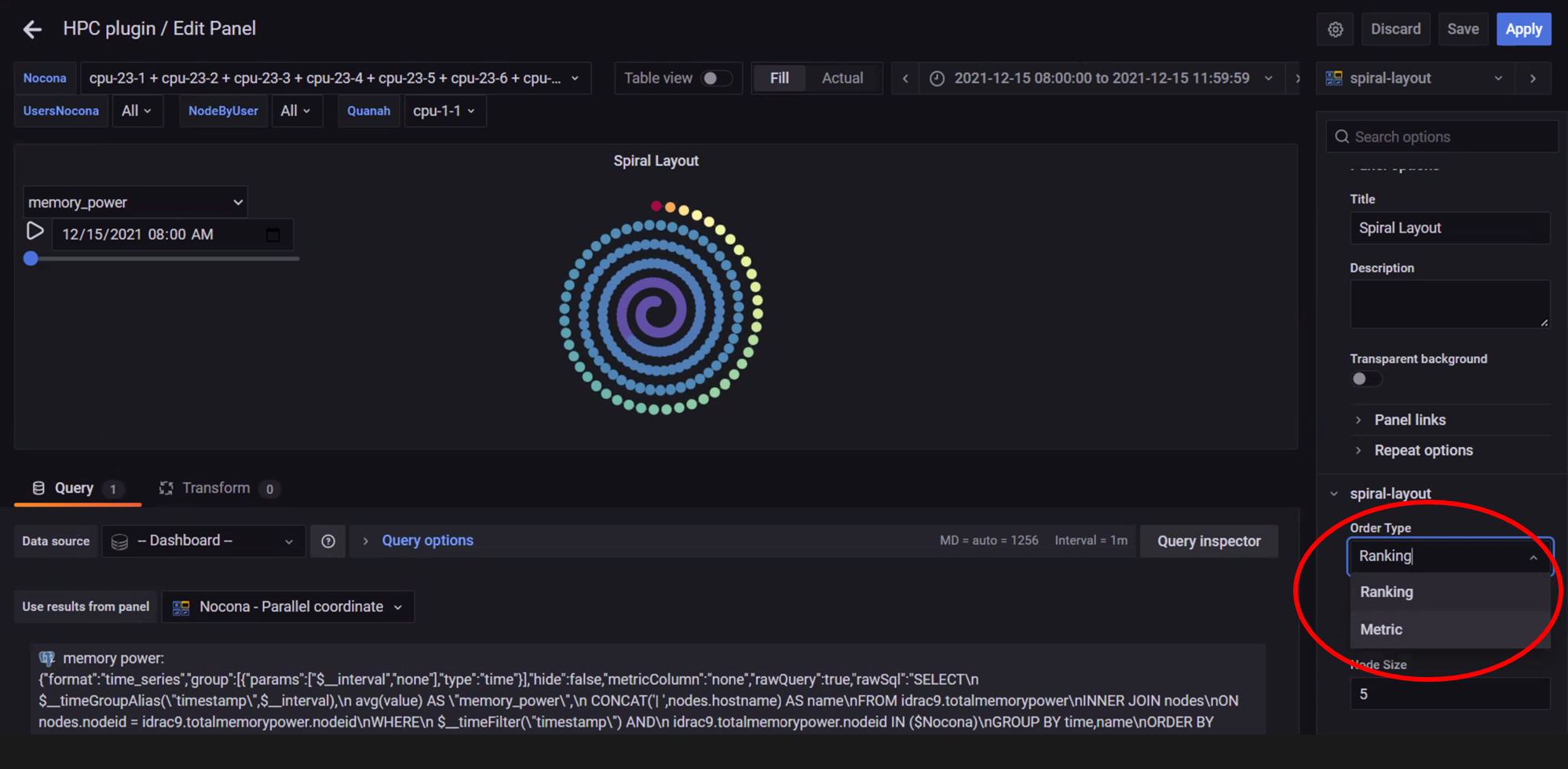Click the Node Size input field
The image size is (1568, 769).
[x=1449, y=694]
